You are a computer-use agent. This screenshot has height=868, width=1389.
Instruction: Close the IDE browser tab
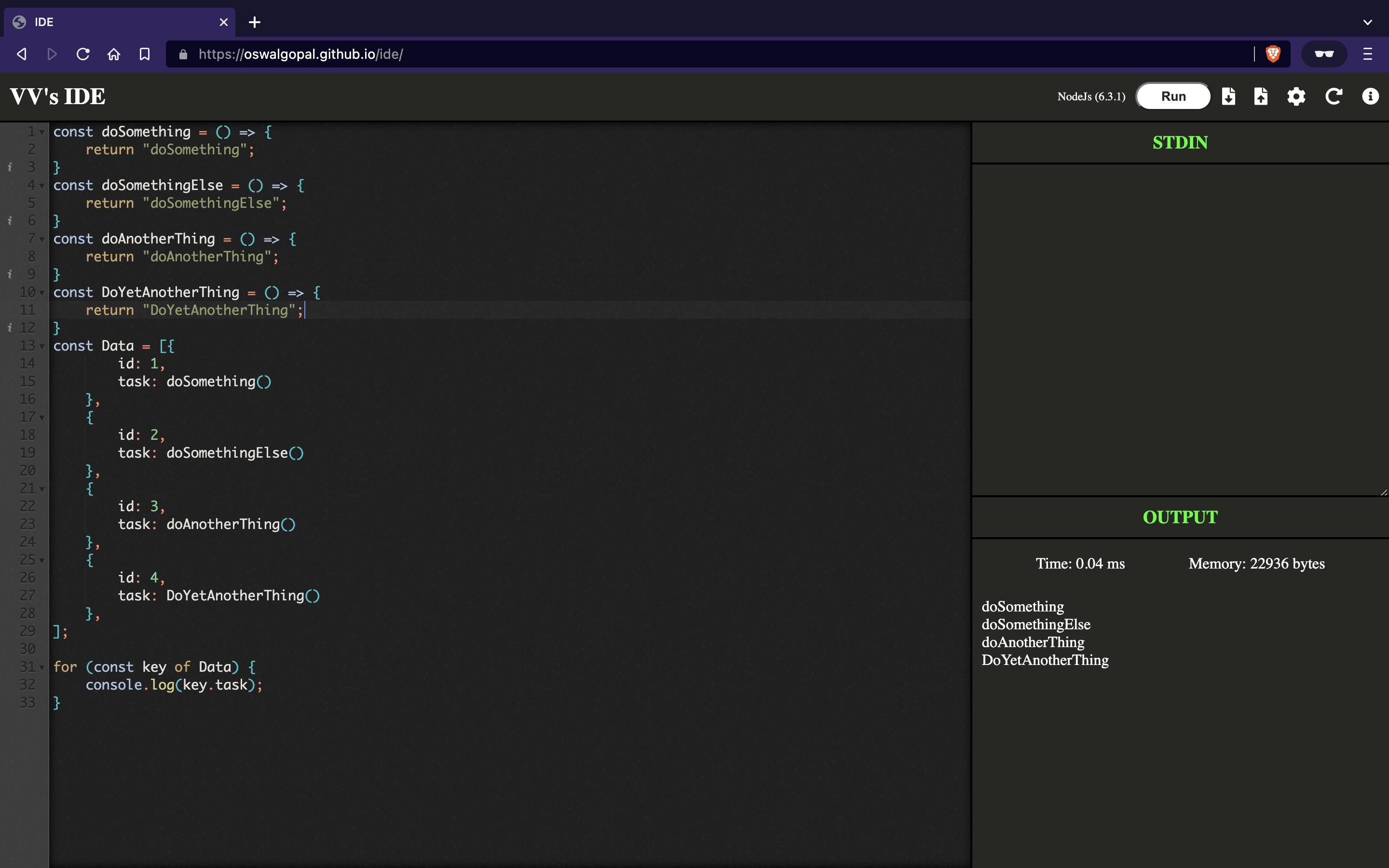tap(224, 22)
